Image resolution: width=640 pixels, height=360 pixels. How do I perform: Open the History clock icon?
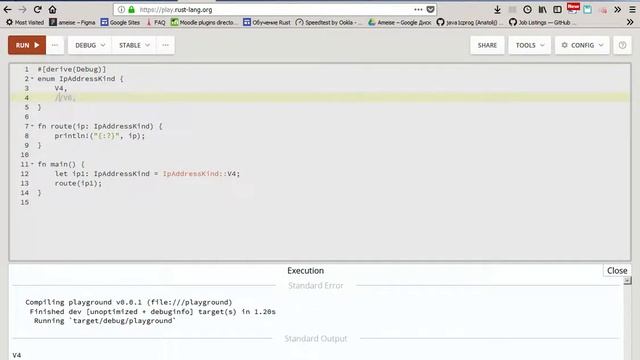pos(527,9)
